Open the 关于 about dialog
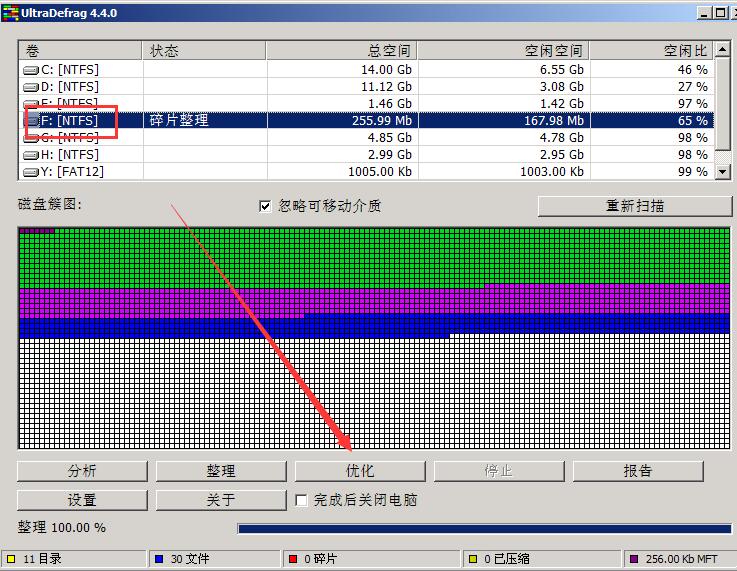The height and width of the screenshot is (571, 737). click(x=221, y=500)
